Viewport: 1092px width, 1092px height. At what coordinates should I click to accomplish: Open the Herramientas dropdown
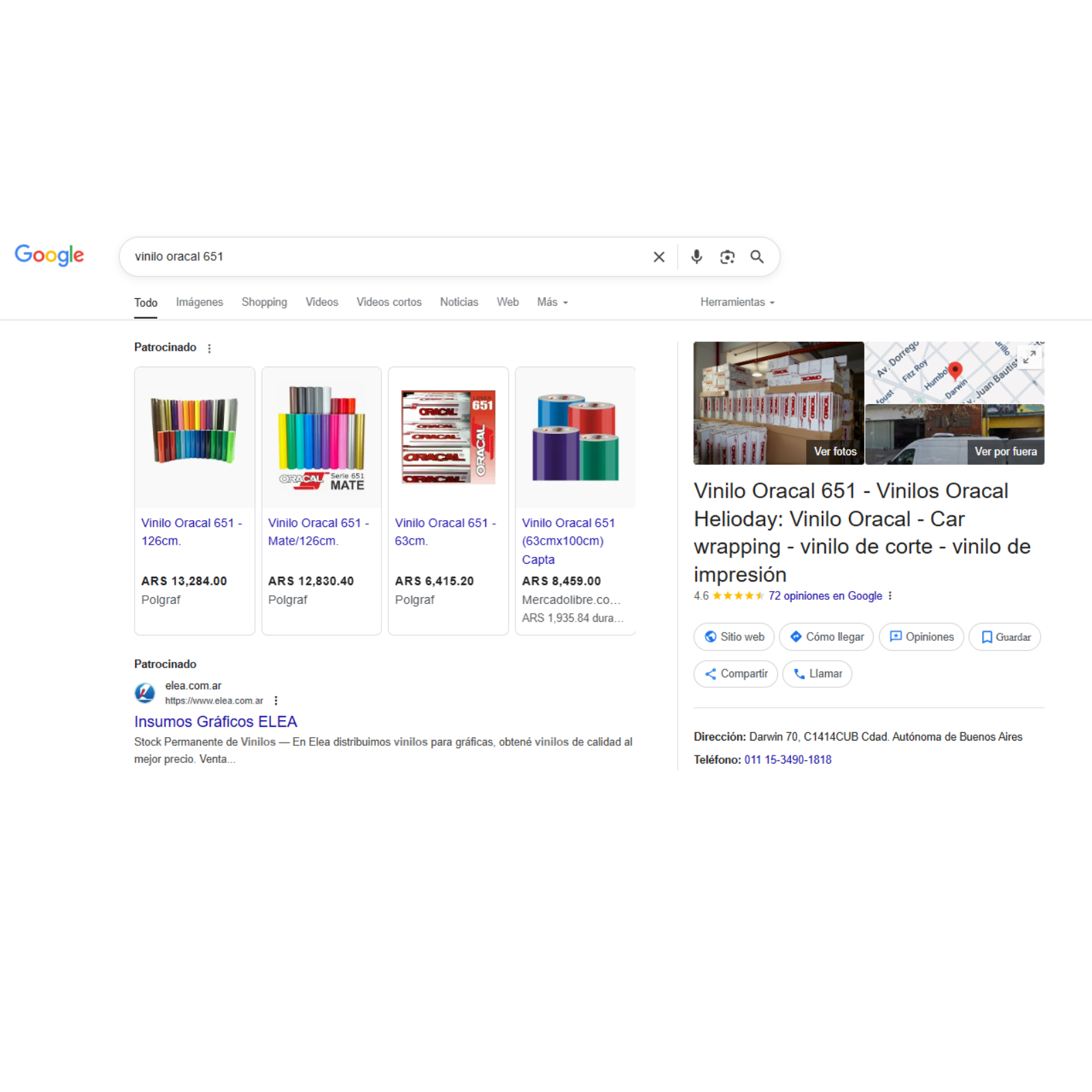pyautogui.click(x=737, y=302)
